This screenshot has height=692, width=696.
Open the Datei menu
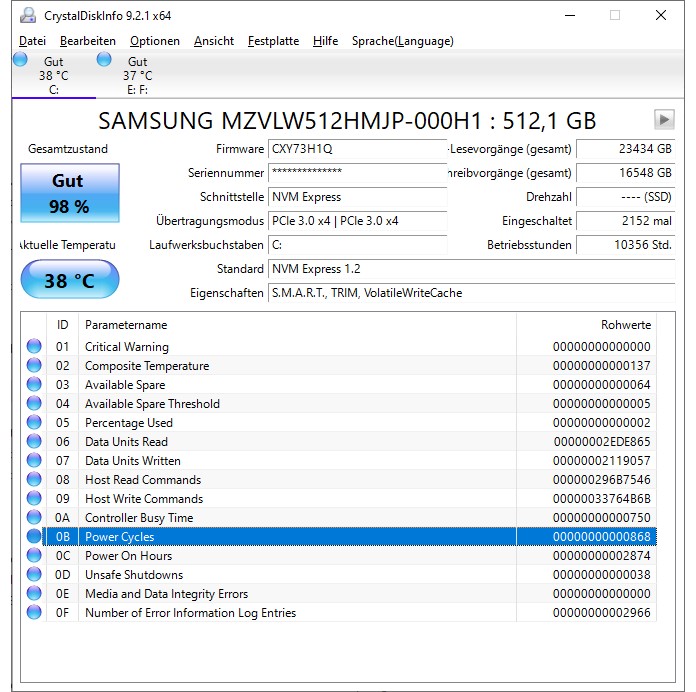pos(32,41)
